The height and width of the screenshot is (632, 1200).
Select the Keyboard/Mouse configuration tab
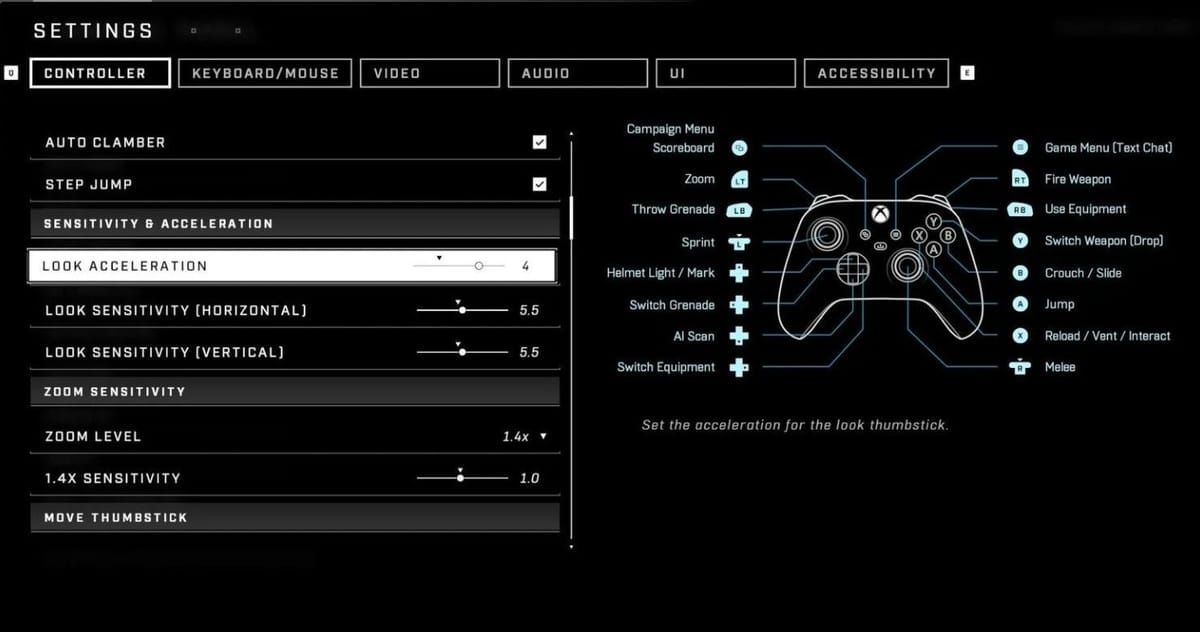(264, 72)
